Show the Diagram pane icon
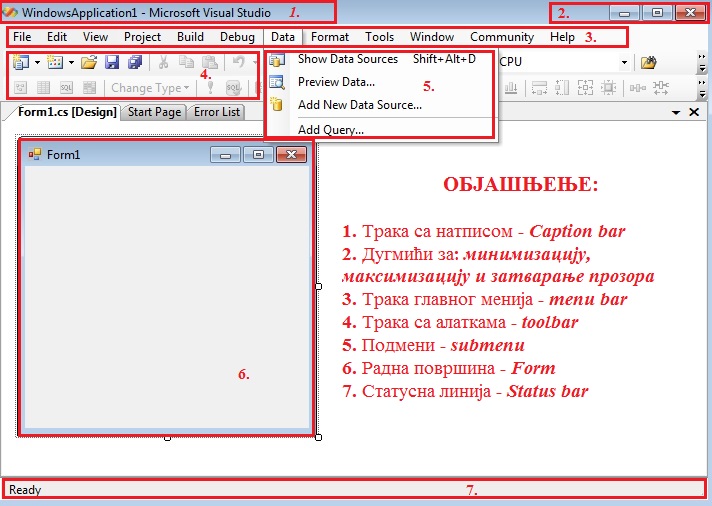The height and width of the screenshot is (506, 712). click(20, 88)
